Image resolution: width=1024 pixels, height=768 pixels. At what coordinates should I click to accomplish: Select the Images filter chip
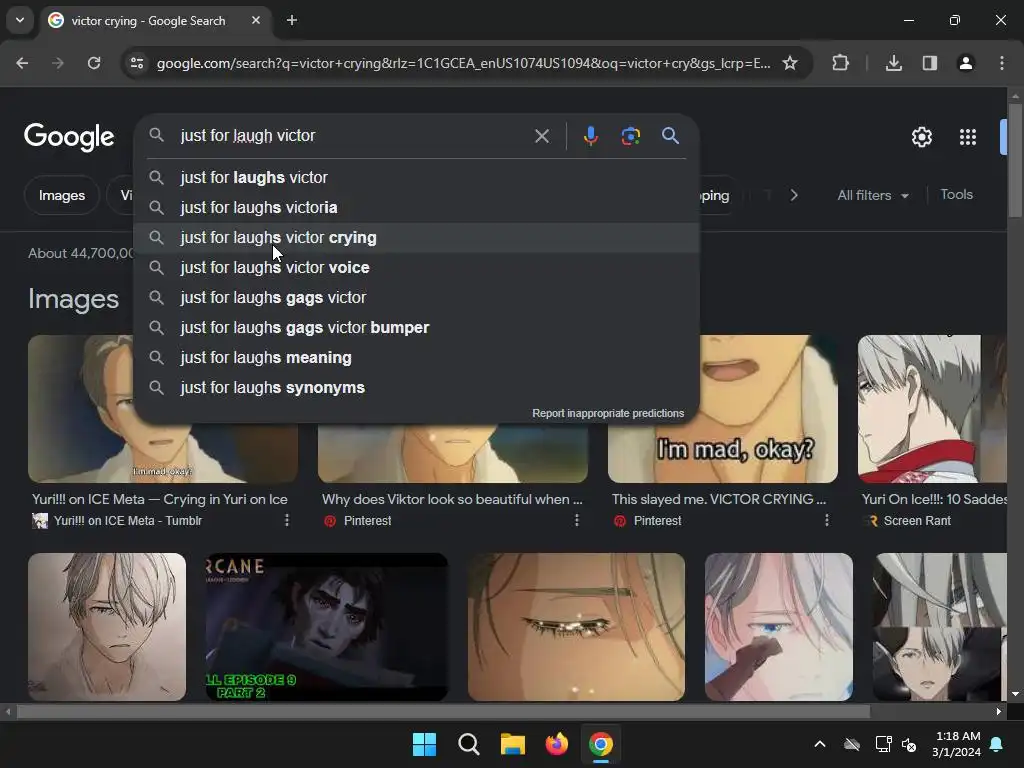(62, 195)
